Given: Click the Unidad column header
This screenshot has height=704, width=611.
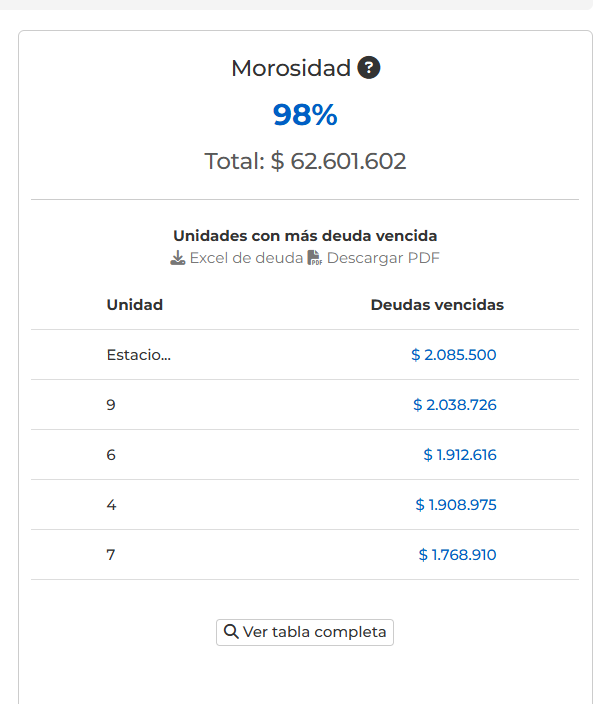Looking at the screenshot, I should click(x=135, y=305).
